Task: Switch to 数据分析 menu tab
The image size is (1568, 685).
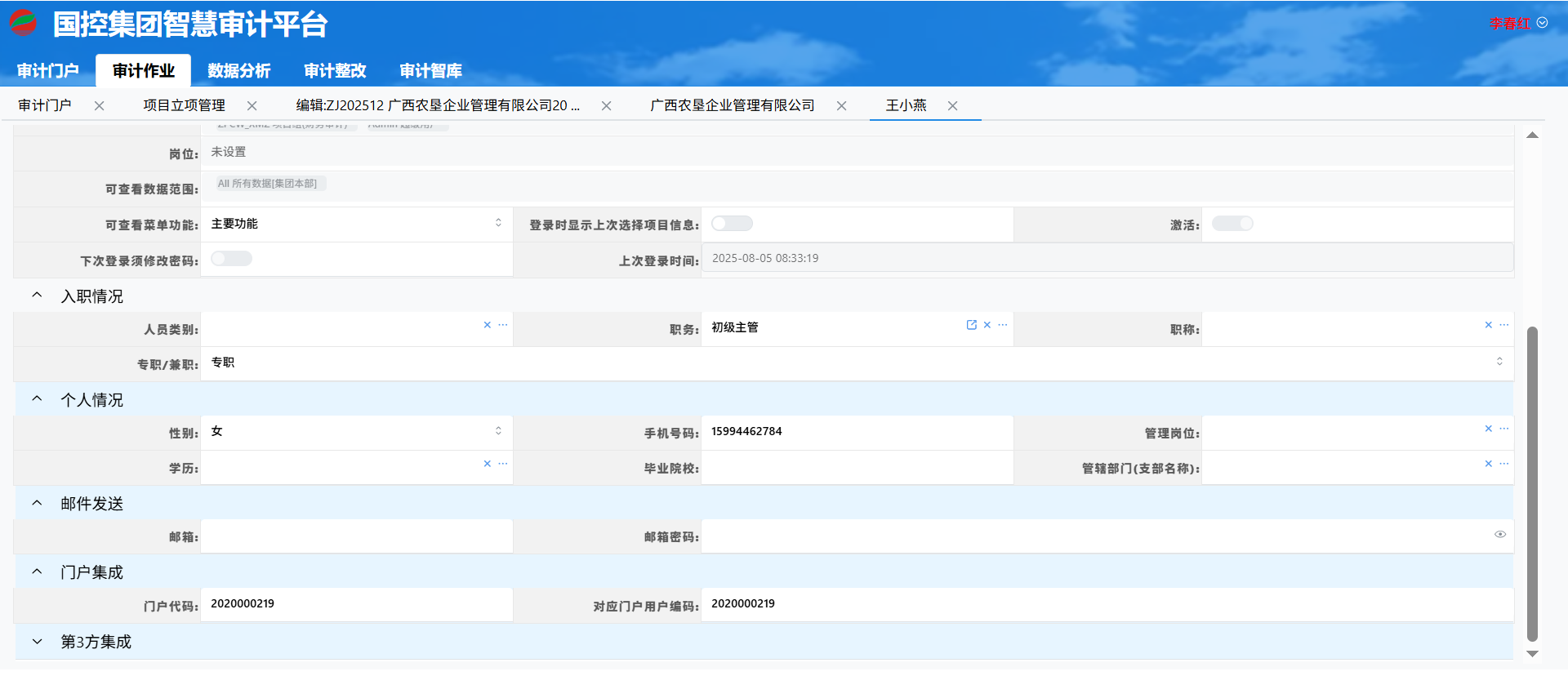Action: pos(238,71)
